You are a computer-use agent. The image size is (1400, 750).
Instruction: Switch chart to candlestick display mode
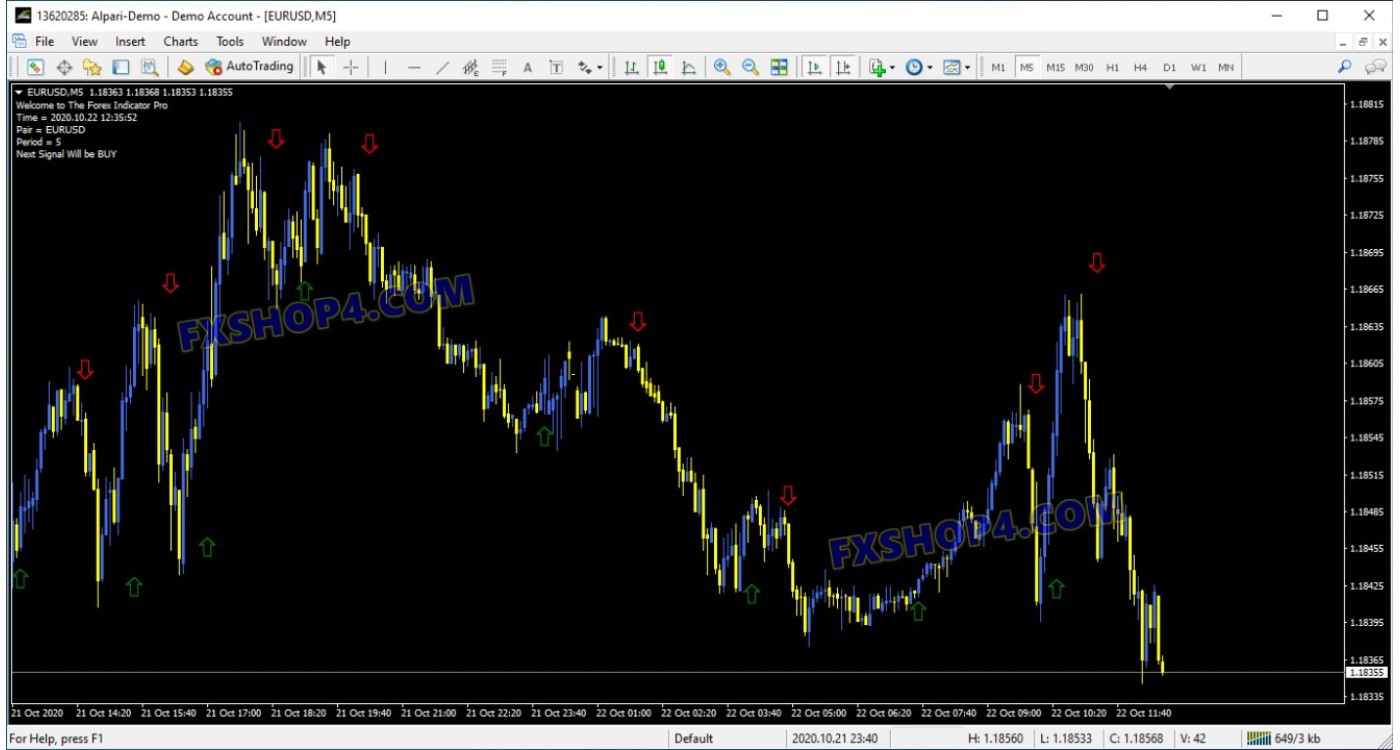660,67
